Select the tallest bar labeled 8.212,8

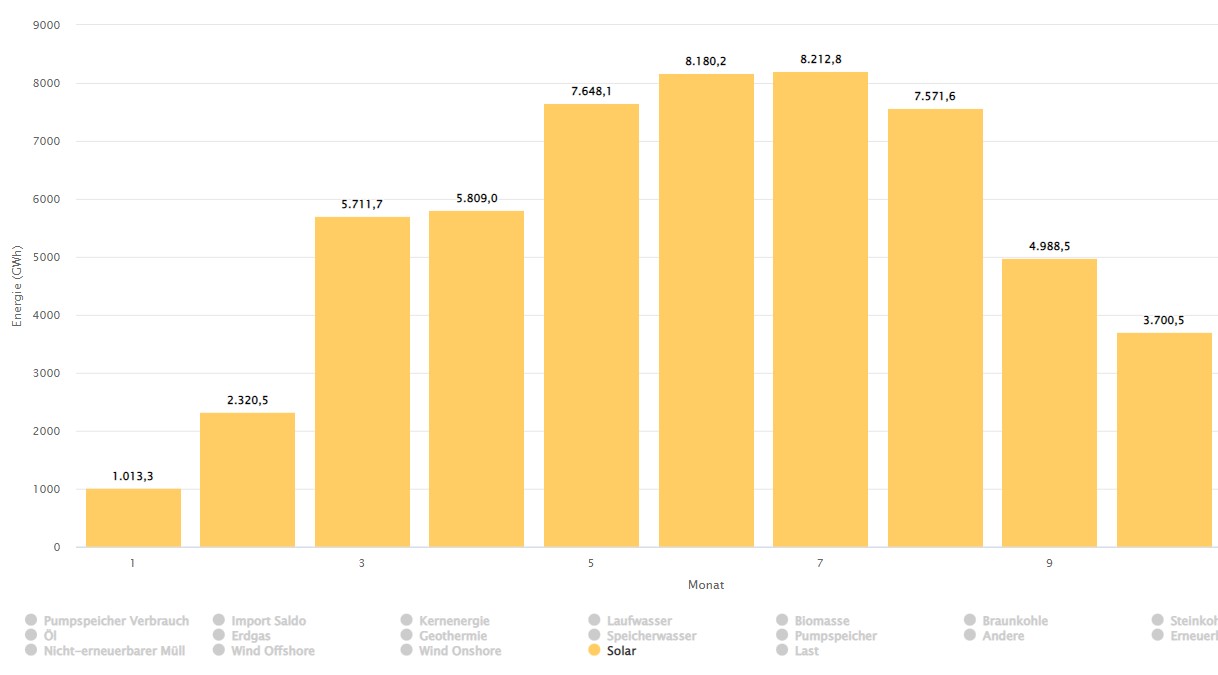click(x=820, y=310)
